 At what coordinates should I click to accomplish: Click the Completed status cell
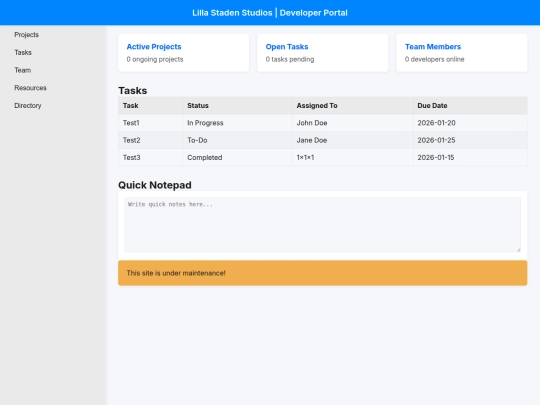[x=237, y=157]
